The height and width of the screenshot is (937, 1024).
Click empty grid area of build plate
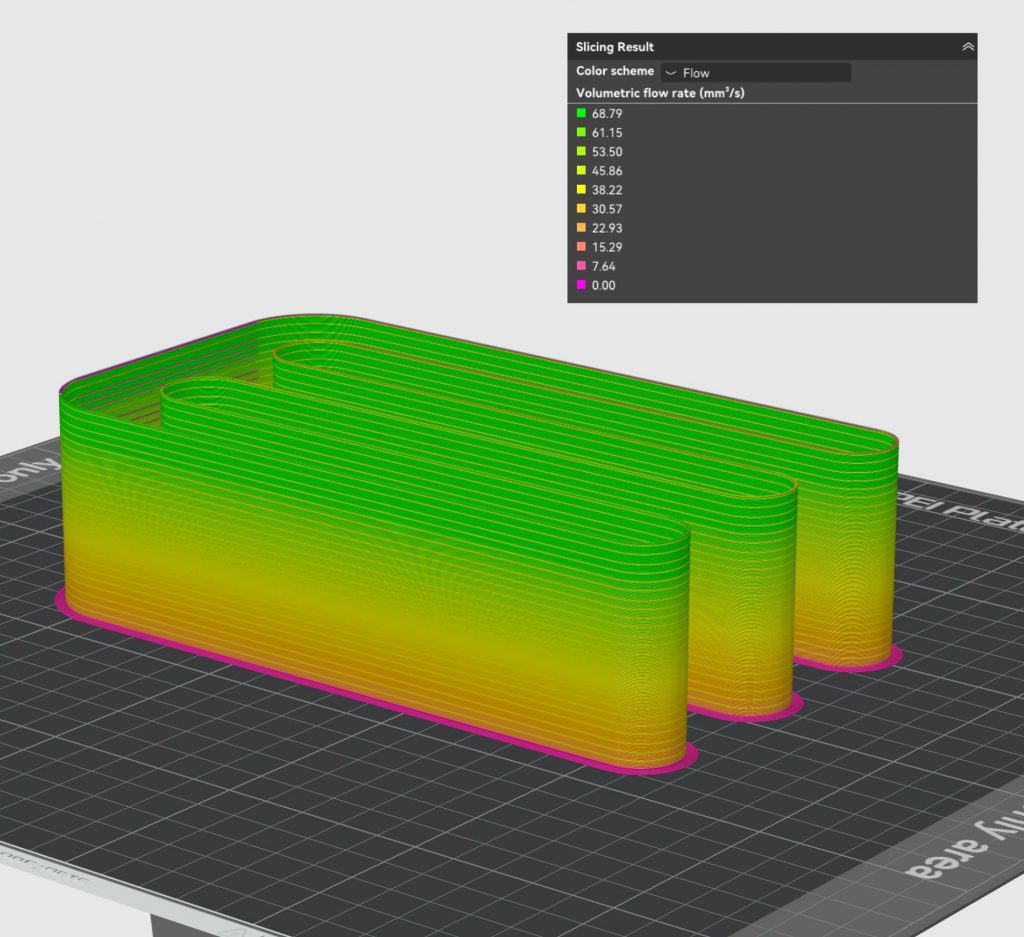(x=300, y=820)
